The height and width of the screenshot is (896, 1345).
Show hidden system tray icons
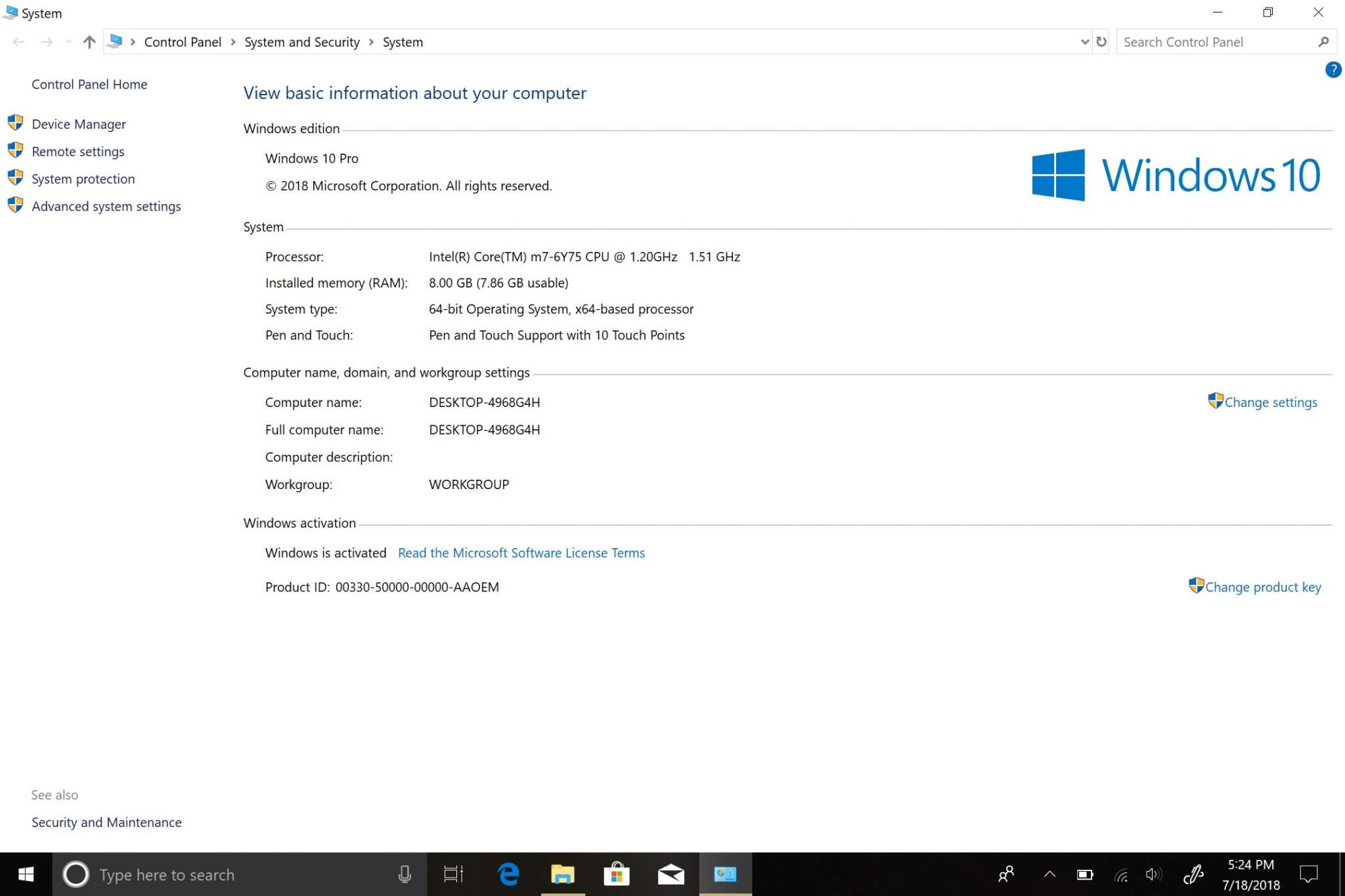tap(1049, 874)
